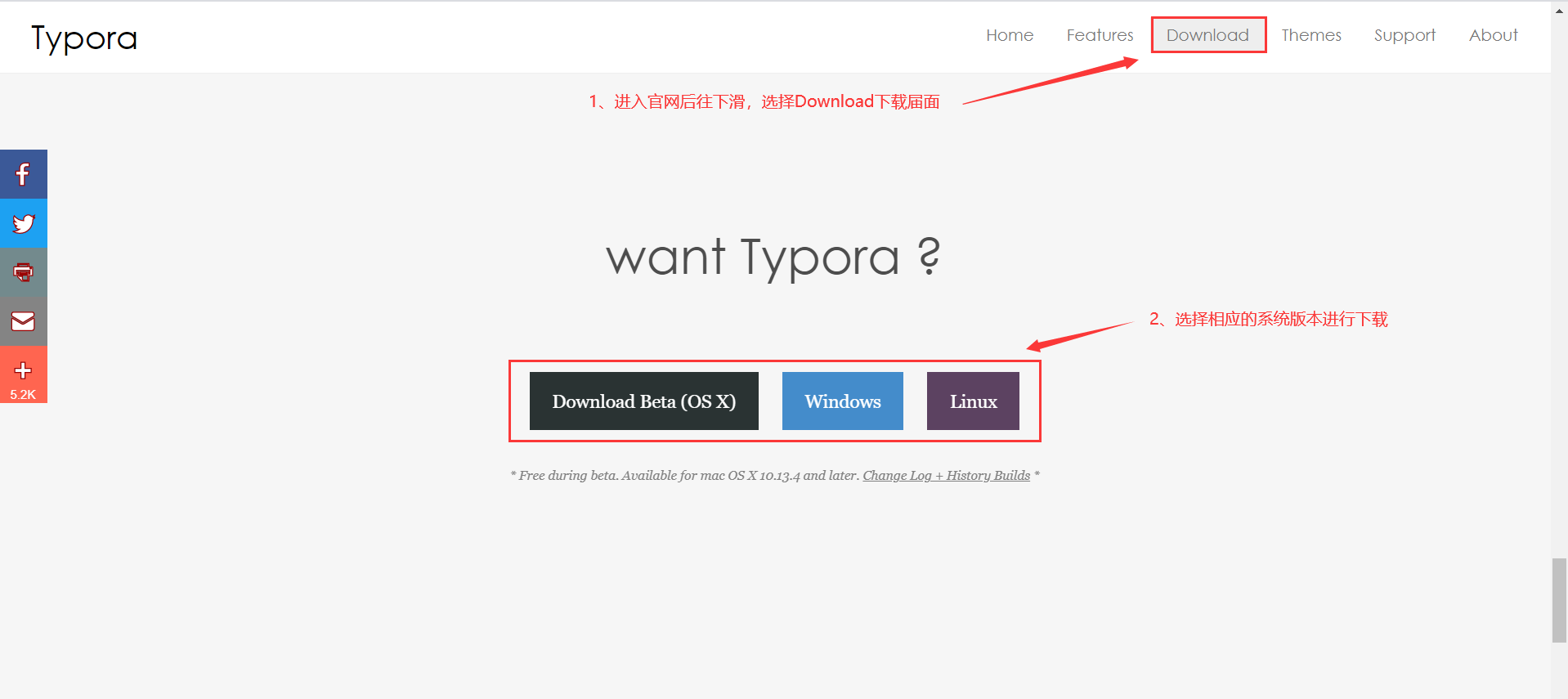
Task: Open Change Log + History Builds link
Action: pos(947,476)
